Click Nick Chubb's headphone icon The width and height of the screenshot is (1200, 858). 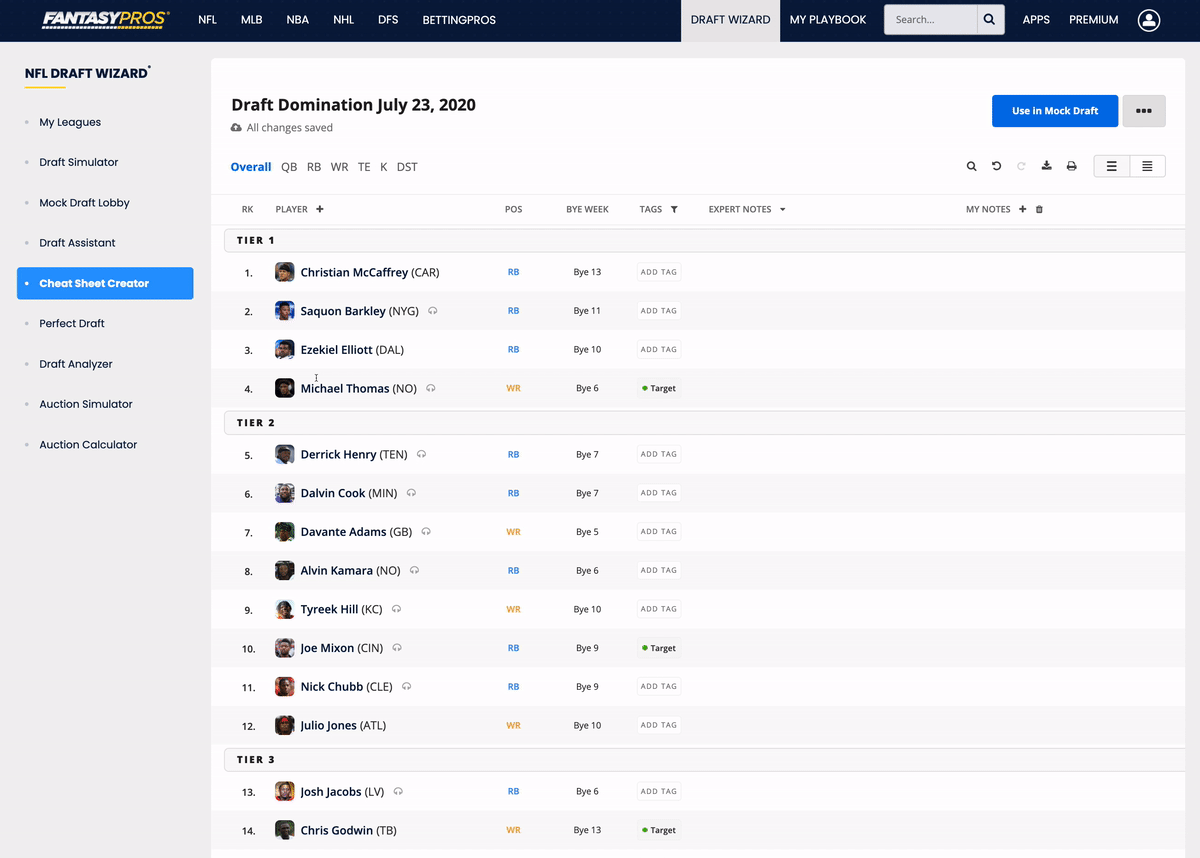[x=407, y=686]
